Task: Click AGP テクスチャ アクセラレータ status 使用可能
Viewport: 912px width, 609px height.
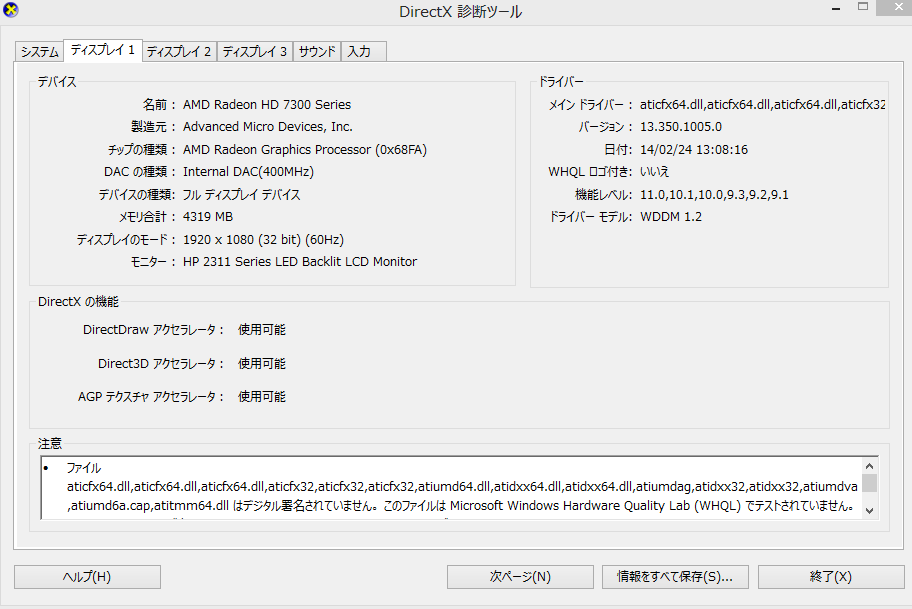Action: (262, 397)
